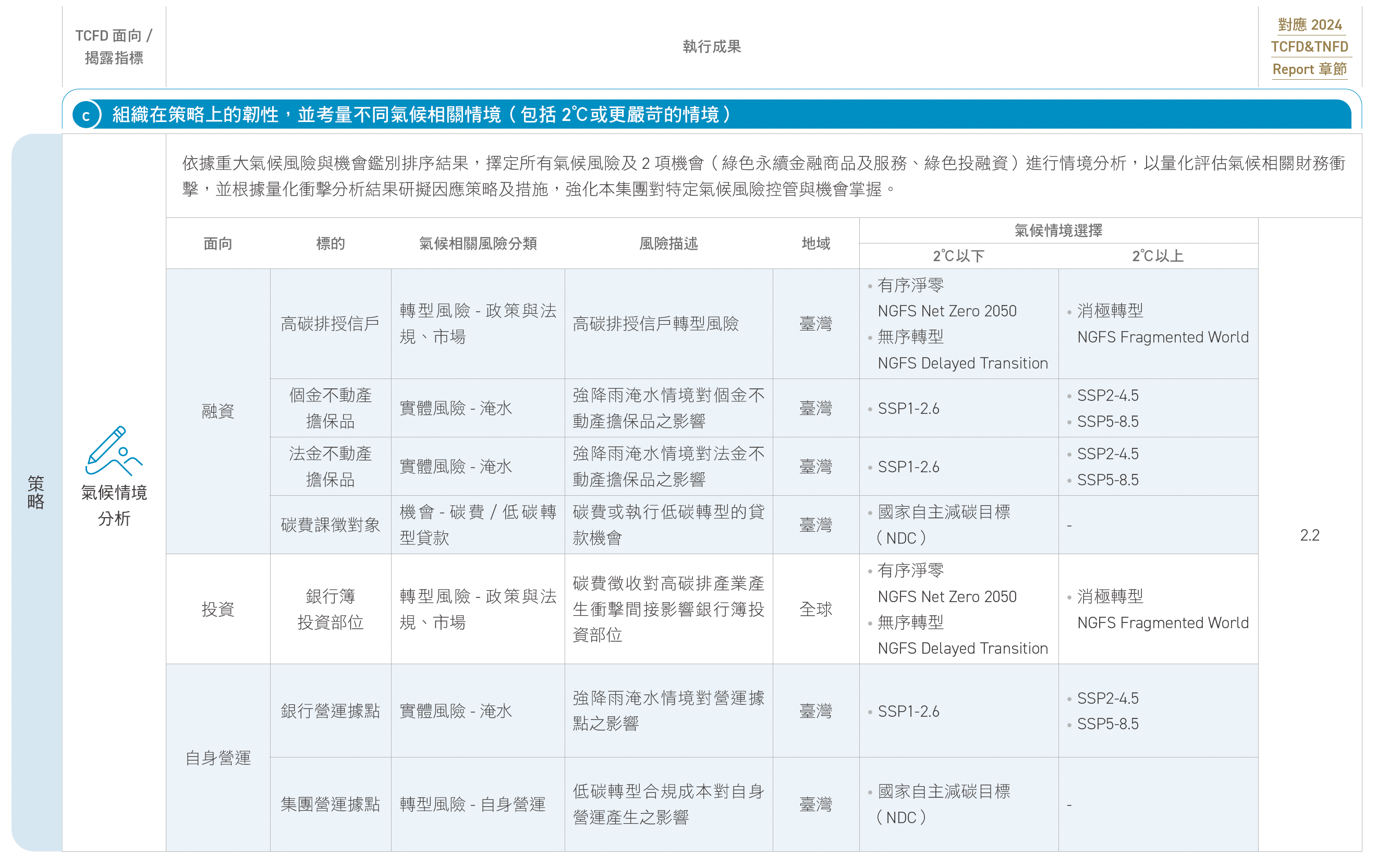Click NGFS Fragmented World in 高碳排授信戶 row
Viewport: 1377px width, 868px height.
point(1163,337)
